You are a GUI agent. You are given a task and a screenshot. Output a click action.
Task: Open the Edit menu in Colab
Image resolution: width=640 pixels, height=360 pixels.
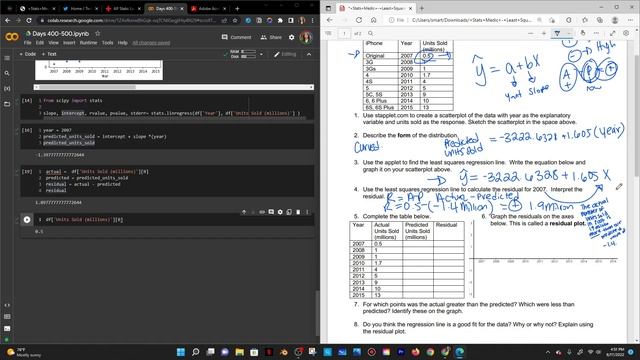click(40, 42)
